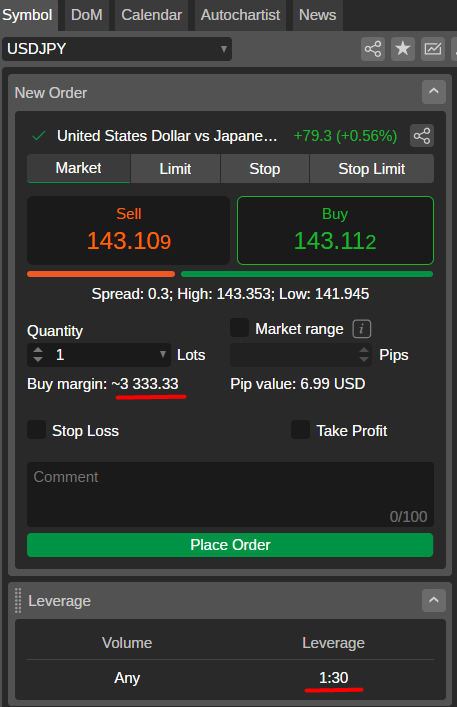Switch to the Calendar tab
The image size is (457, 707).
pyautogui.click(x=151, y=15)
